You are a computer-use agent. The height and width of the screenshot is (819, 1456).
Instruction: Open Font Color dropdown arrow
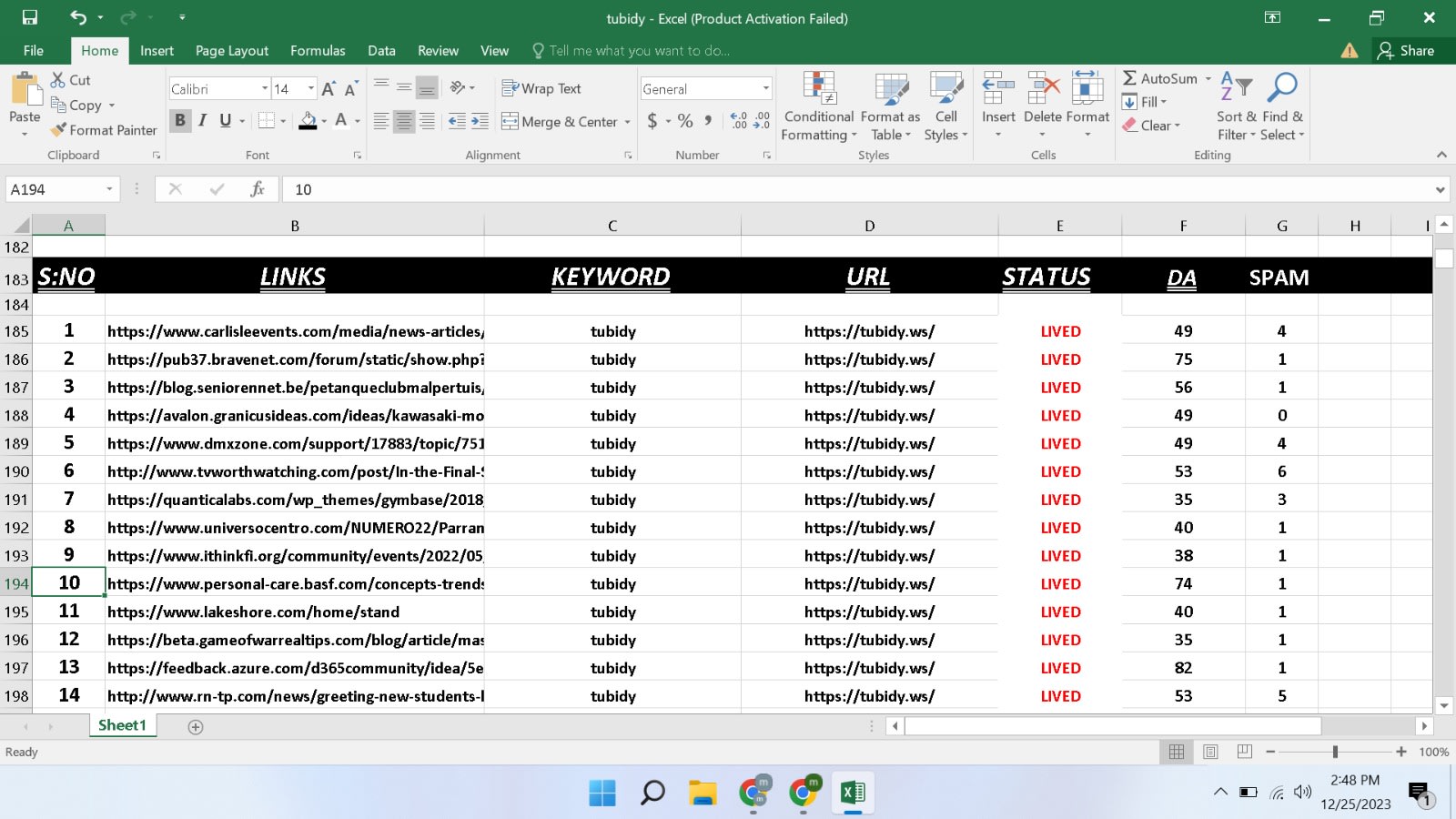(357, 121)
